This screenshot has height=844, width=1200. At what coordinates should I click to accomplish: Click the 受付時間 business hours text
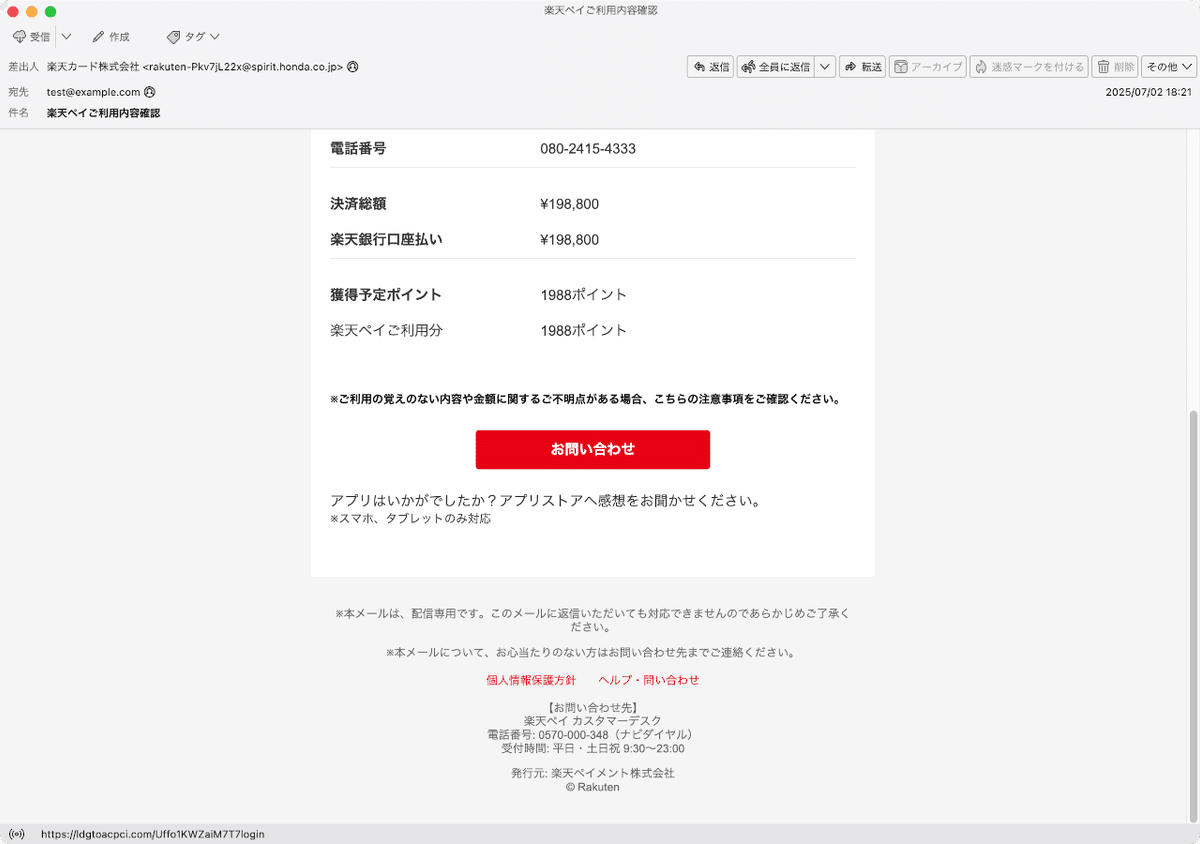click(593, 748)
